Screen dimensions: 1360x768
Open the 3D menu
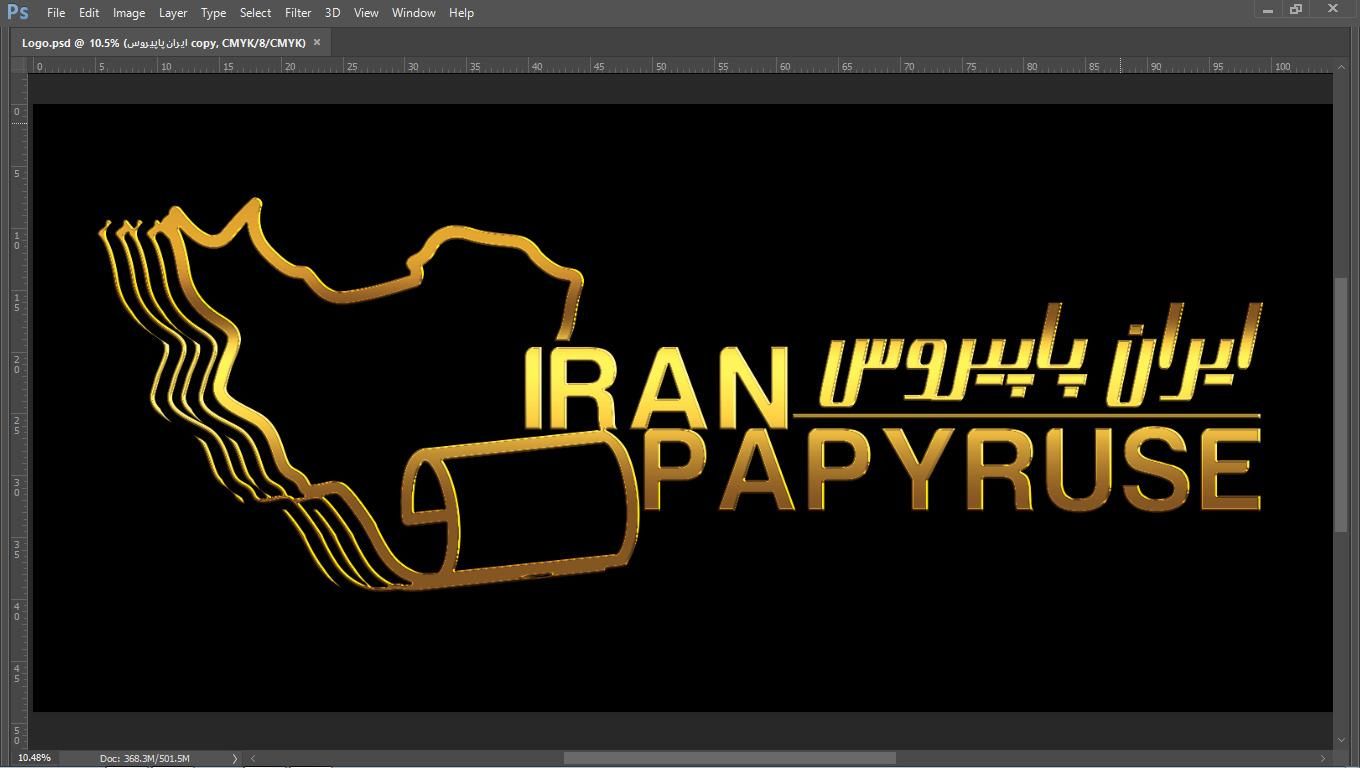click(x=332, y=13)
